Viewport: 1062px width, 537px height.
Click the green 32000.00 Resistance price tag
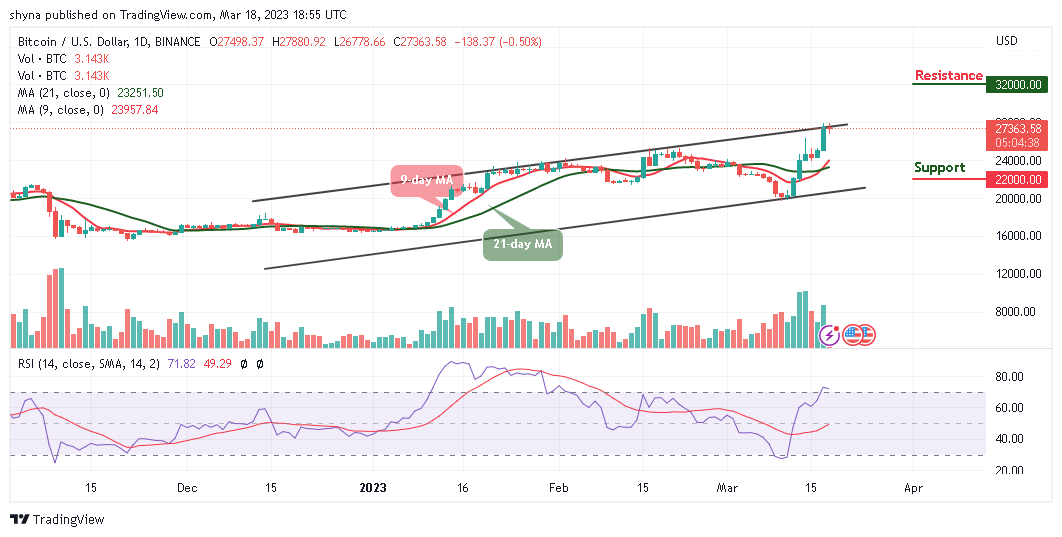(x=1018, y=86)
